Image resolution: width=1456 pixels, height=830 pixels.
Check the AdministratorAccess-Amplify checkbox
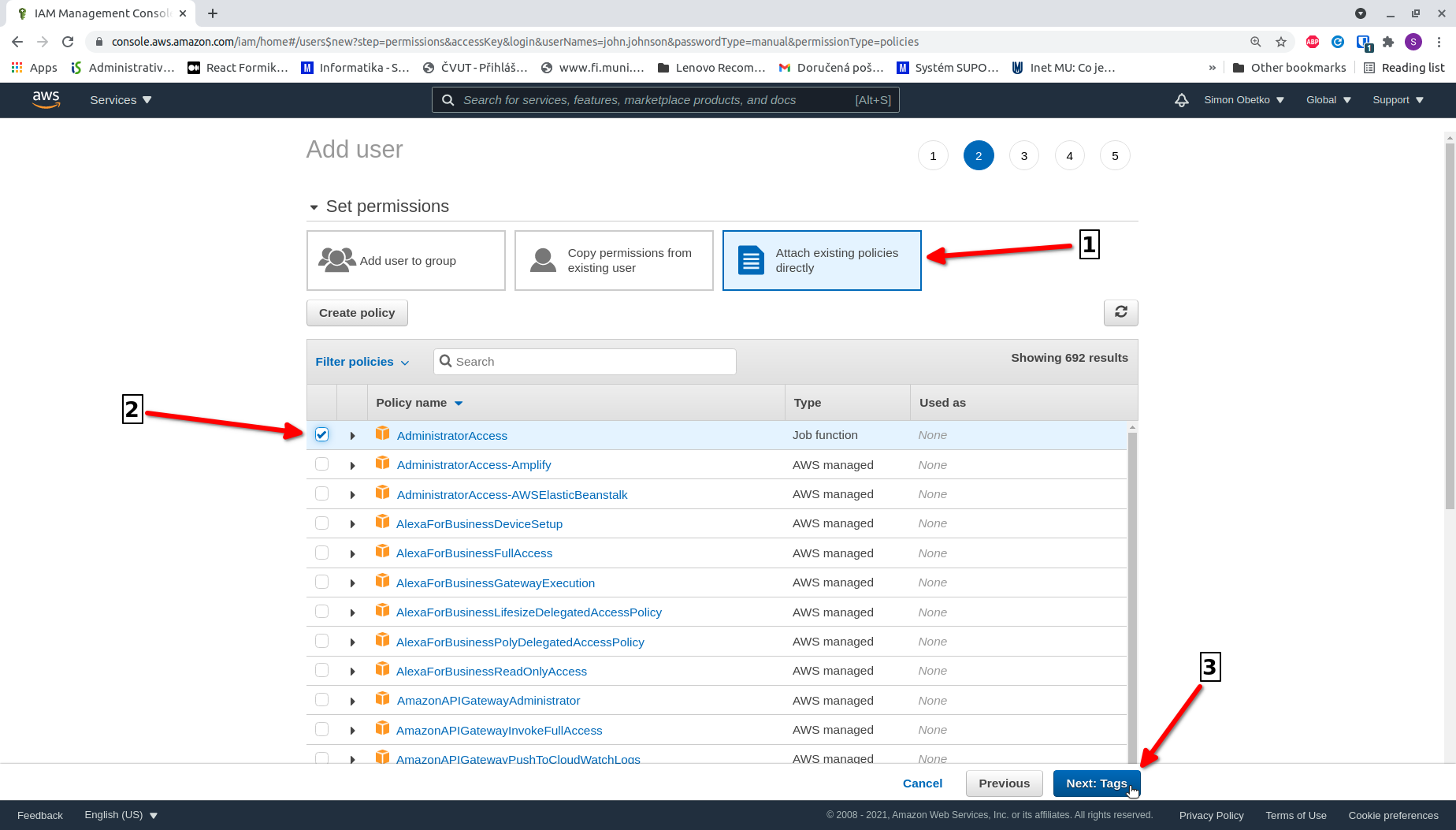point(321,464)
